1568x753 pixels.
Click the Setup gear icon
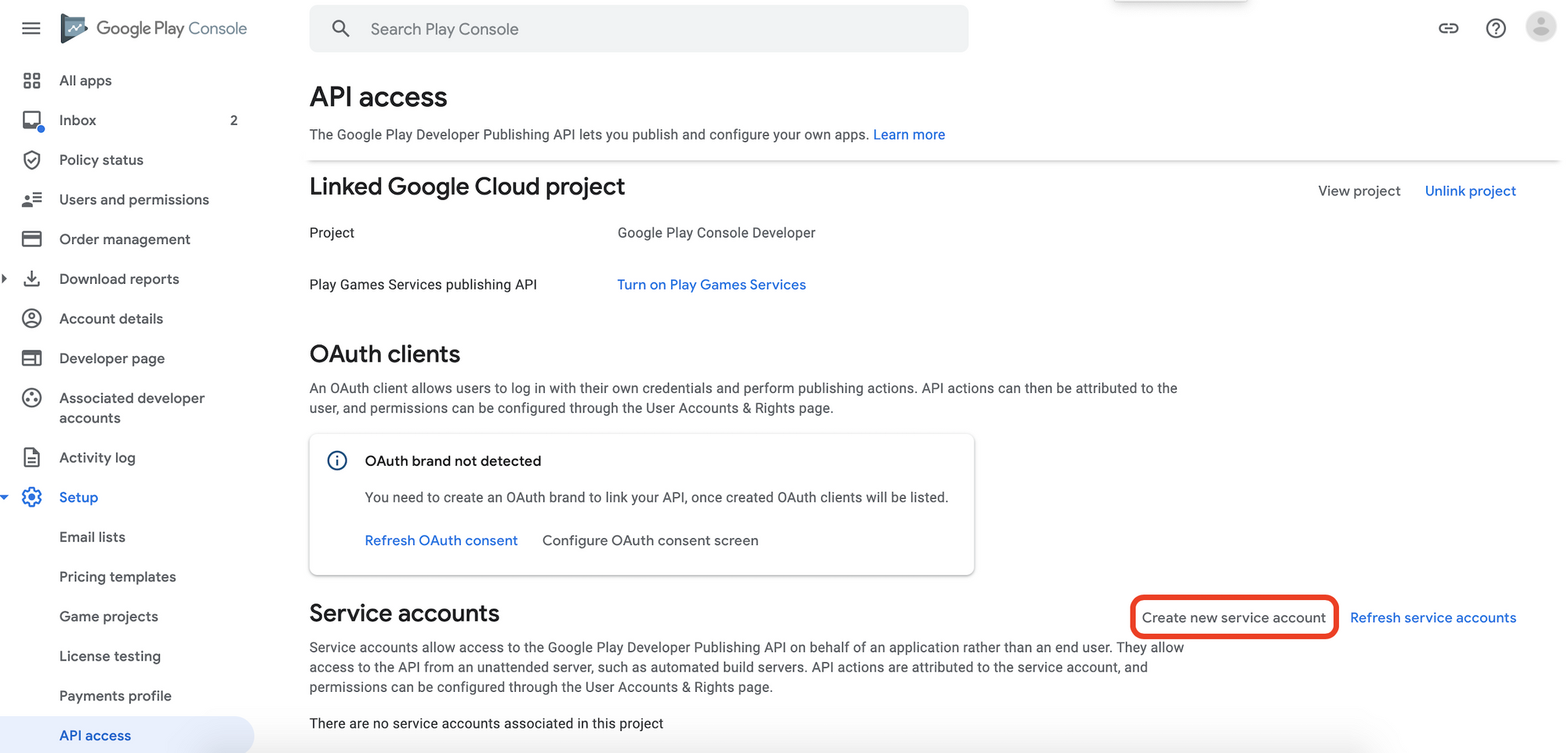click(x=31, y=497)
